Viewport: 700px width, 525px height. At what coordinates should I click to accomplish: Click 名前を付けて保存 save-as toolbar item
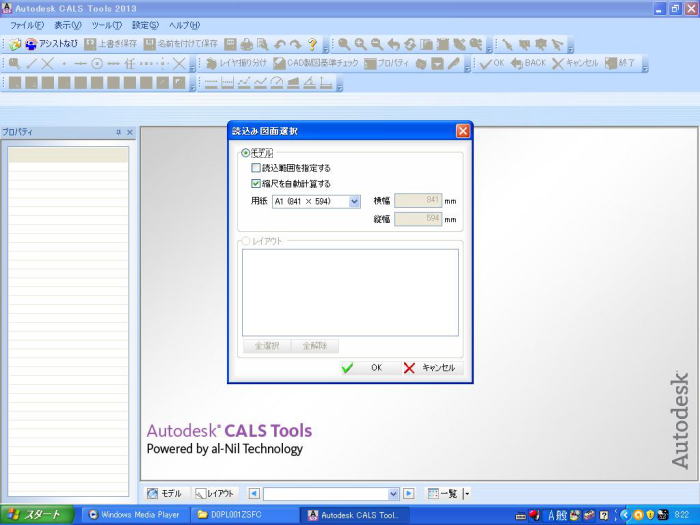181,44
